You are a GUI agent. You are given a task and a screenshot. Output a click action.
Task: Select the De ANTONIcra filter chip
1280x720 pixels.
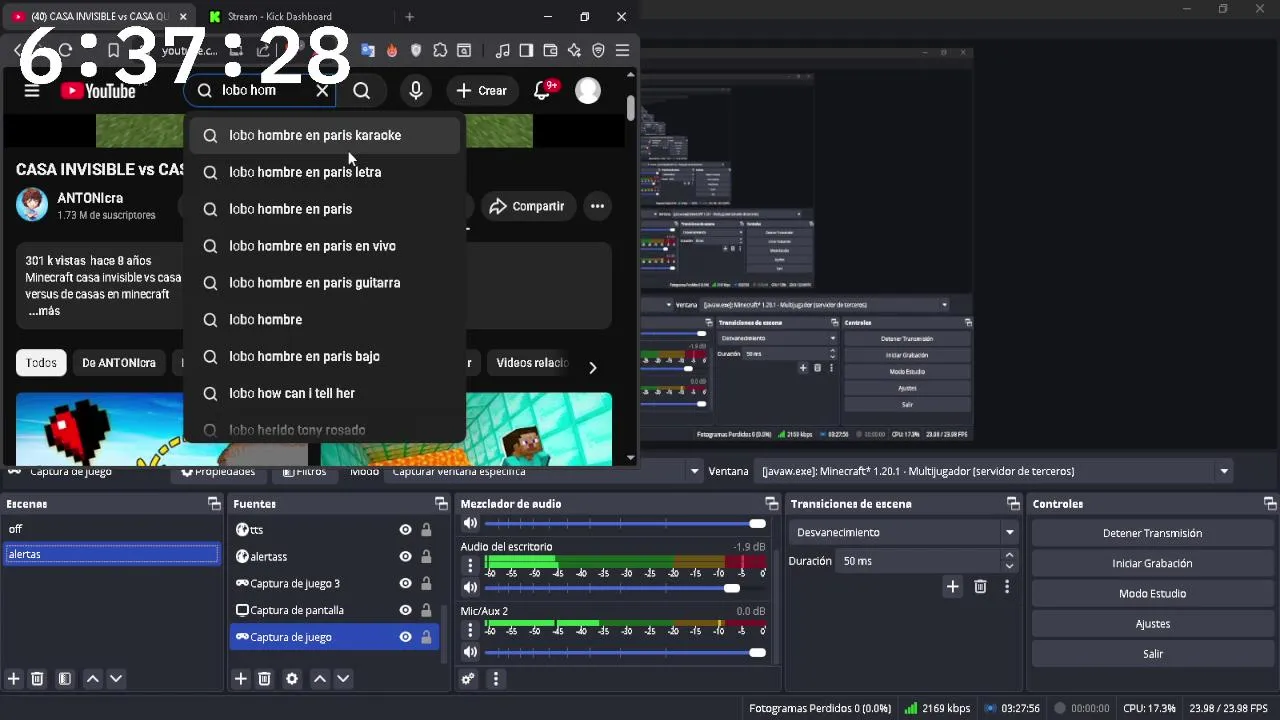tap(119, 363)
